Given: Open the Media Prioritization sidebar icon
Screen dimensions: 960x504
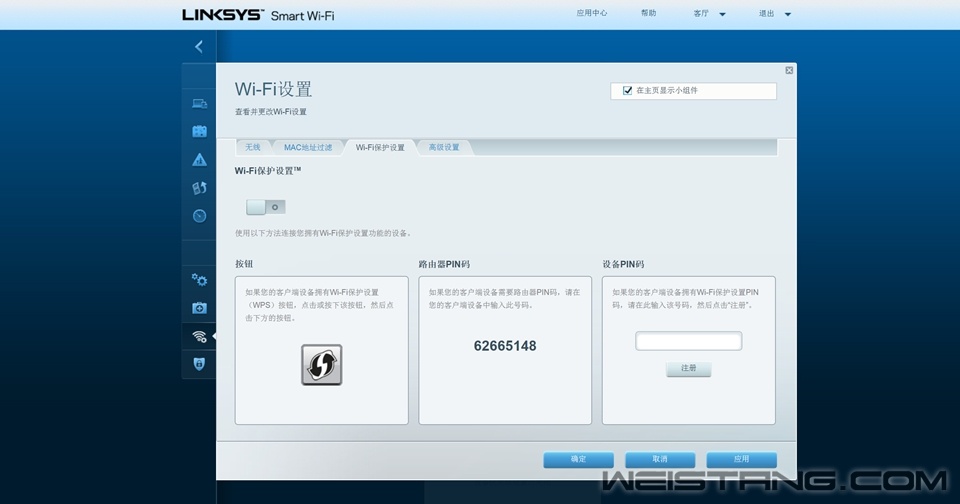Looking at the screenshot, I should 199,187.
